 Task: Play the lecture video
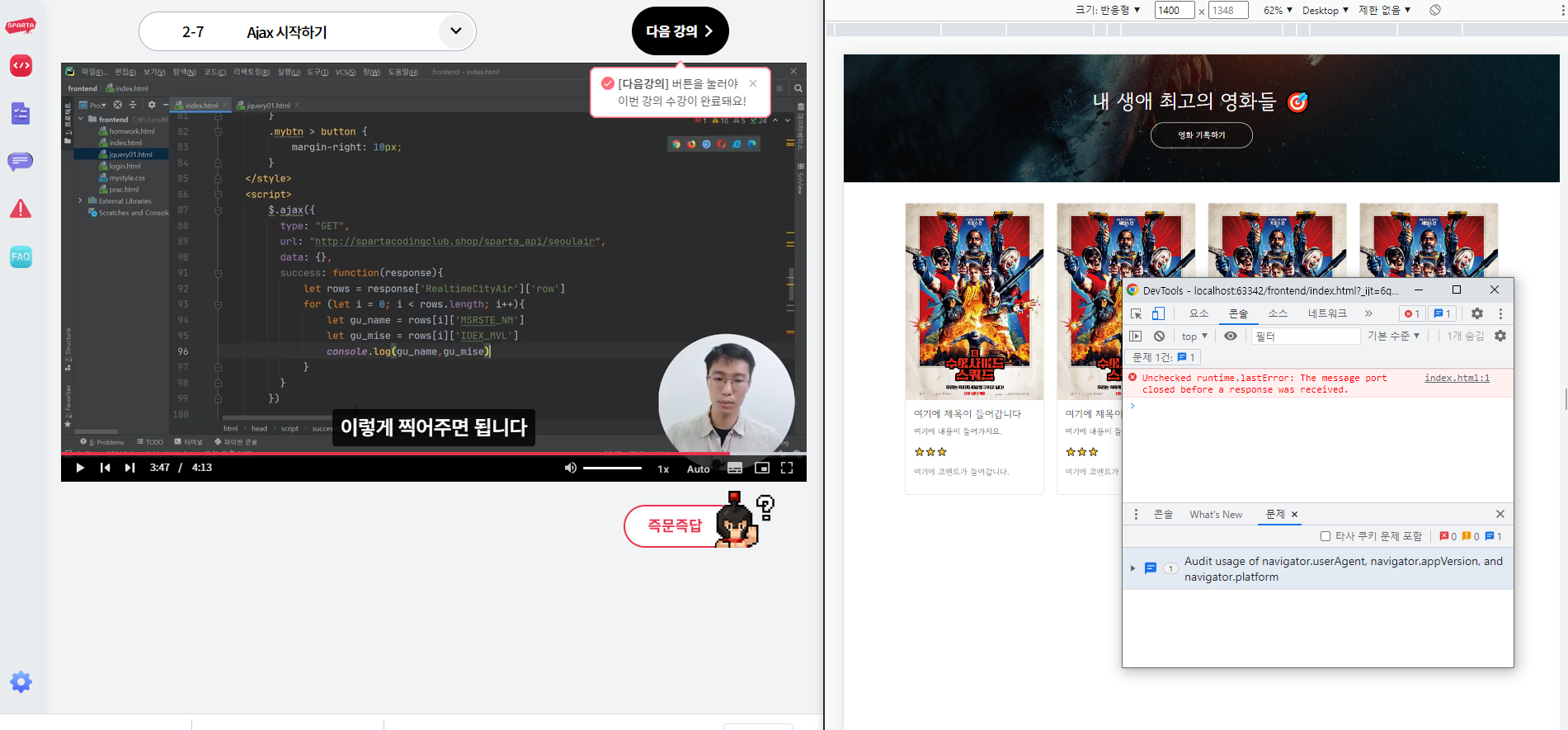click(80, 468)
